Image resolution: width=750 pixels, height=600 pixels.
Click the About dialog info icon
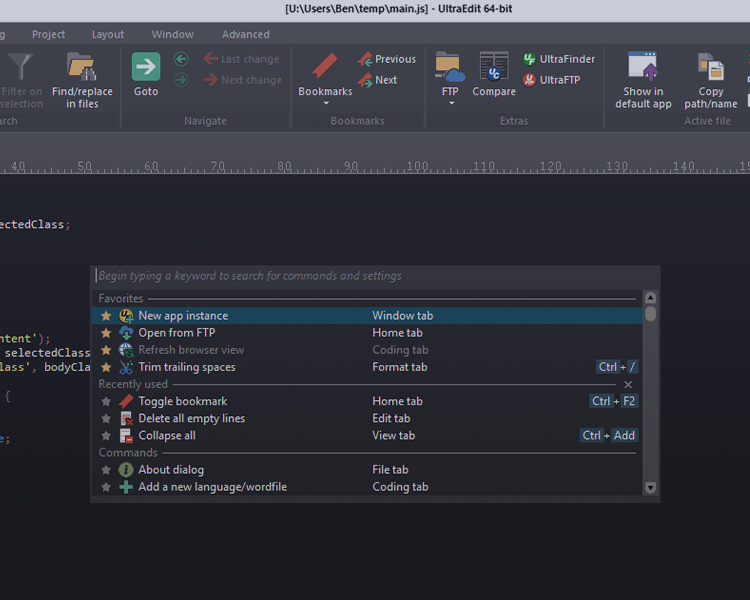pyautogui.click(x=126, y=470)
